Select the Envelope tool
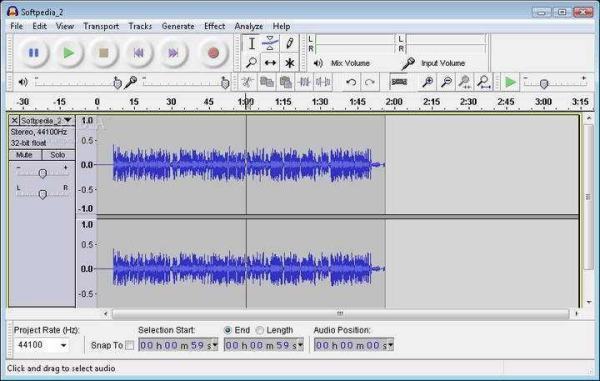The height and width of the screenshot is (381, 600). coord(270,43)
